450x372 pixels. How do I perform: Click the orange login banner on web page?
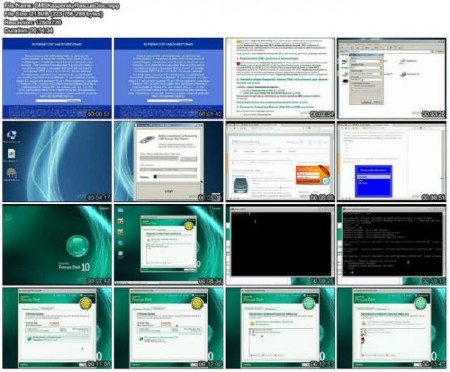point(312,175)
